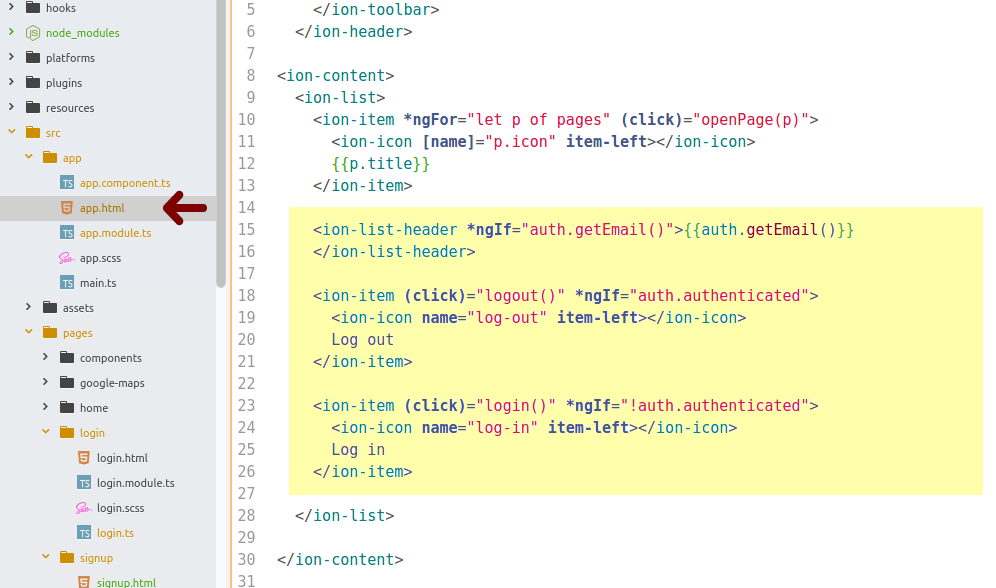Screen dimensions: 996x588
Task: Expand the plugins folder chevron
Action: click(x=11, y=82)
